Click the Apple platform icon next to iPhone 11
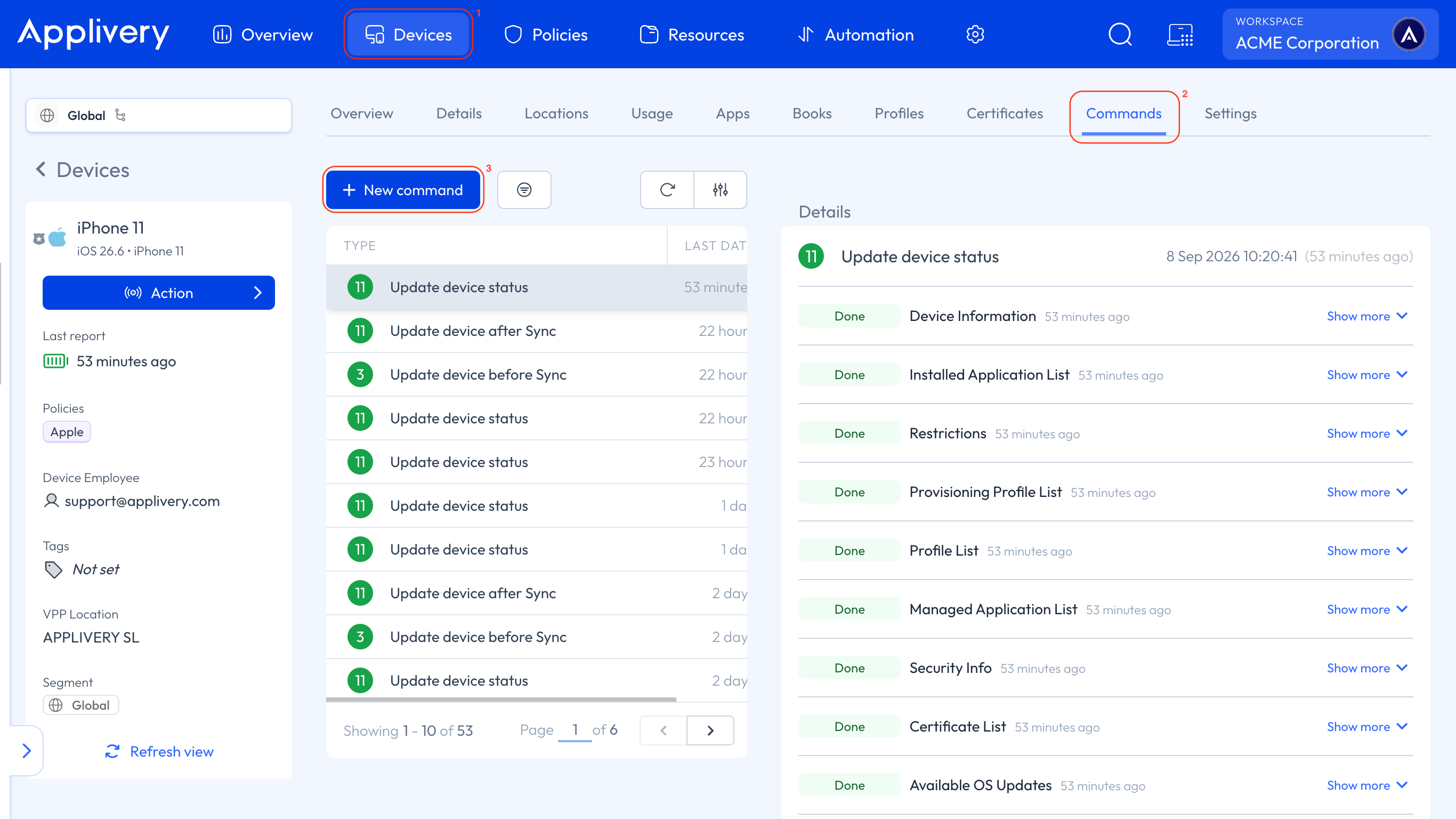 [x=57, y=238]
